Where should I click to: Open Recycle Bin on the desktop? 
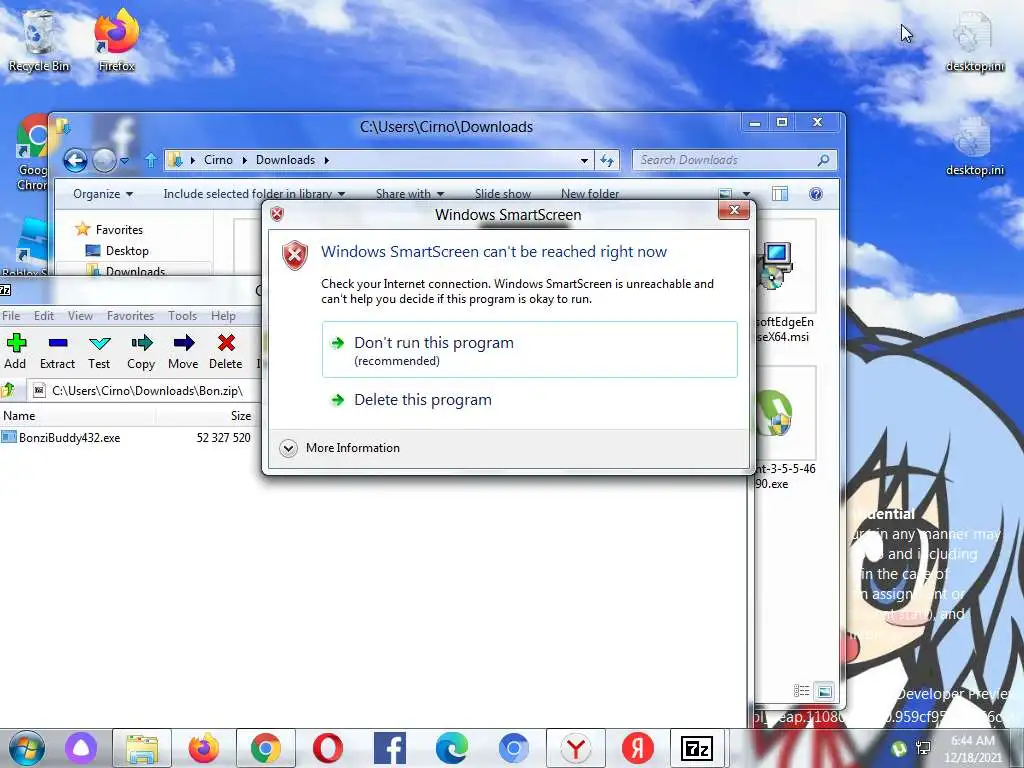[38, 40]
